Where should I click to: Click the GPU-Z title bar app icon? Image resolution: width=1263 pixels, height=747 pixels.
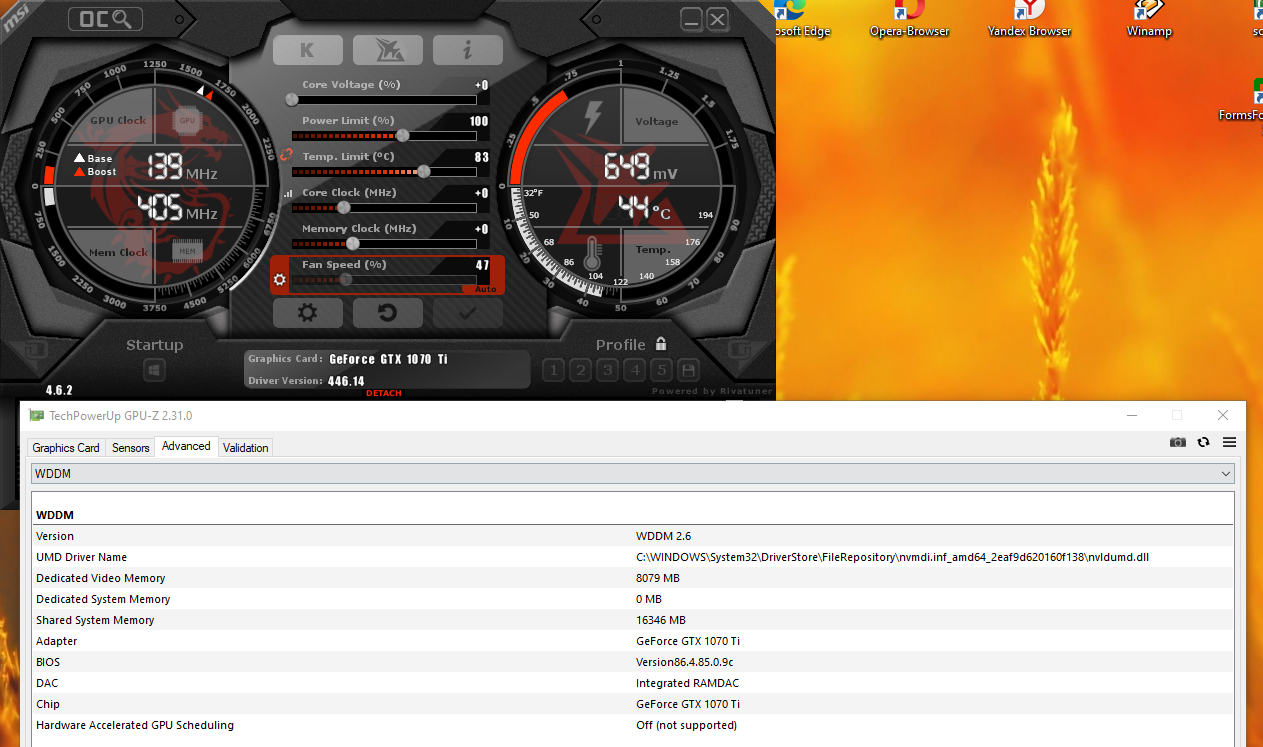pyautogui.click(x=37, y=415)
